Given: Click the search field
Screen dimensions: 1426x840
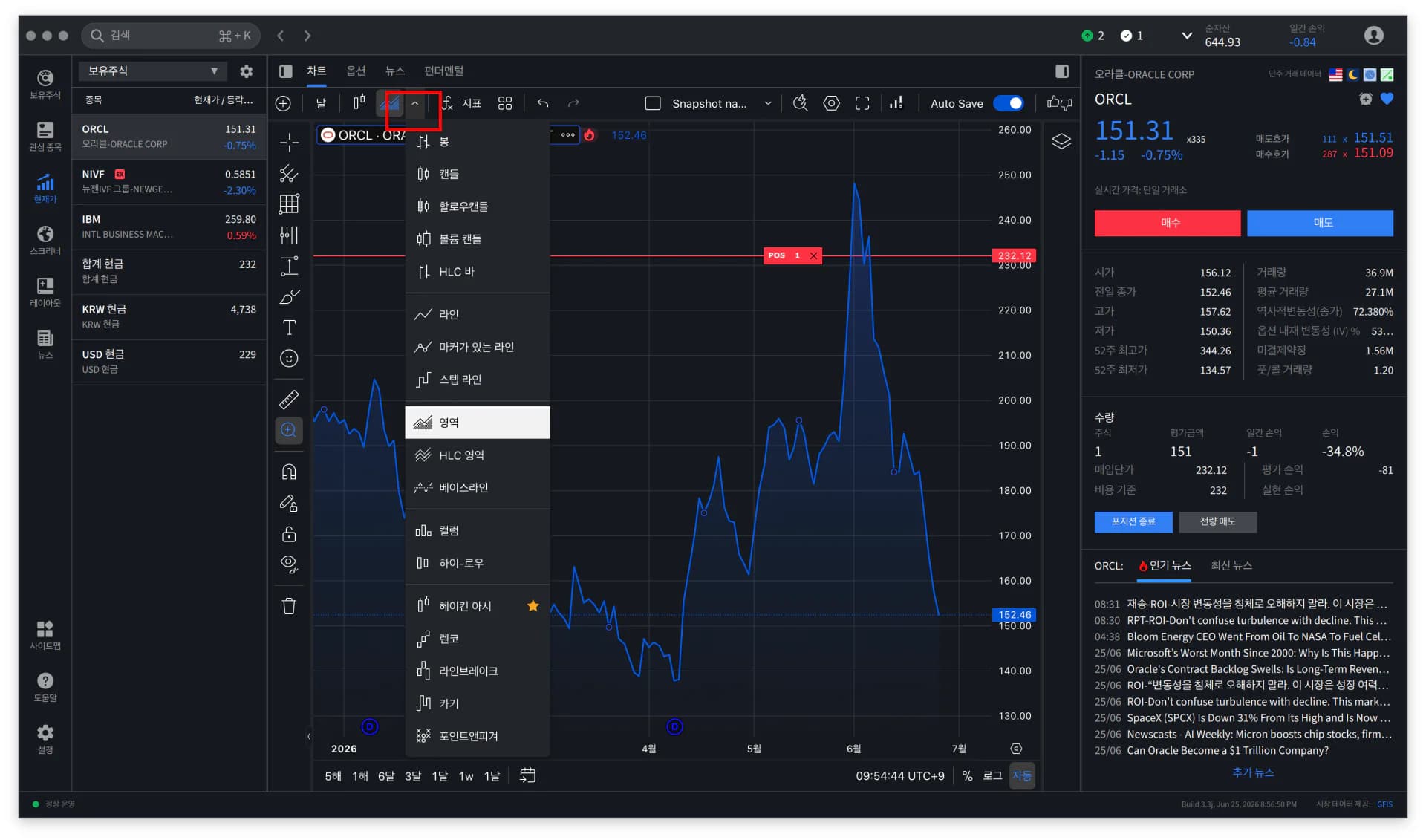Looking at the screenshot, I should (x=170, y=35).
